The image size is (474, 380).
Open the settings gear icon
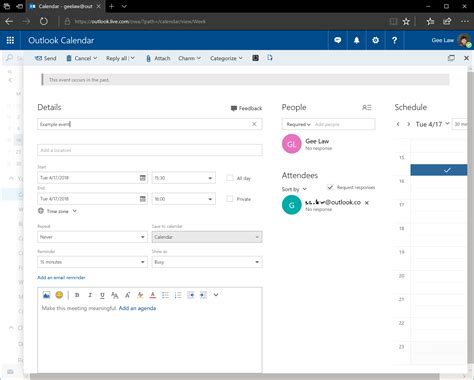click(x=375, y=40)
